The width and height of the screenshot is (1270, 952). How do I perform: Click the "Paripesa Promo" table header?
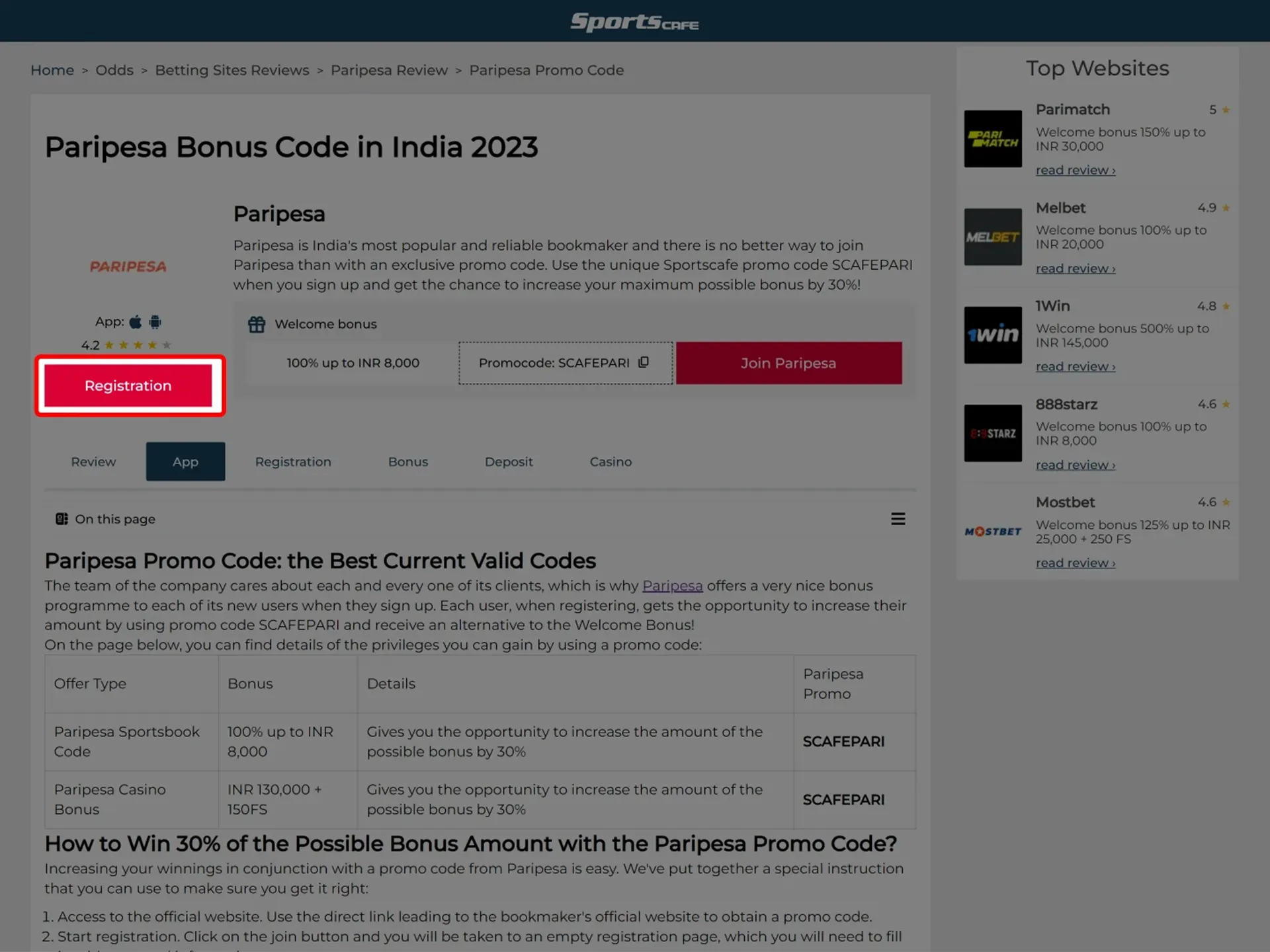pos(855,684)
